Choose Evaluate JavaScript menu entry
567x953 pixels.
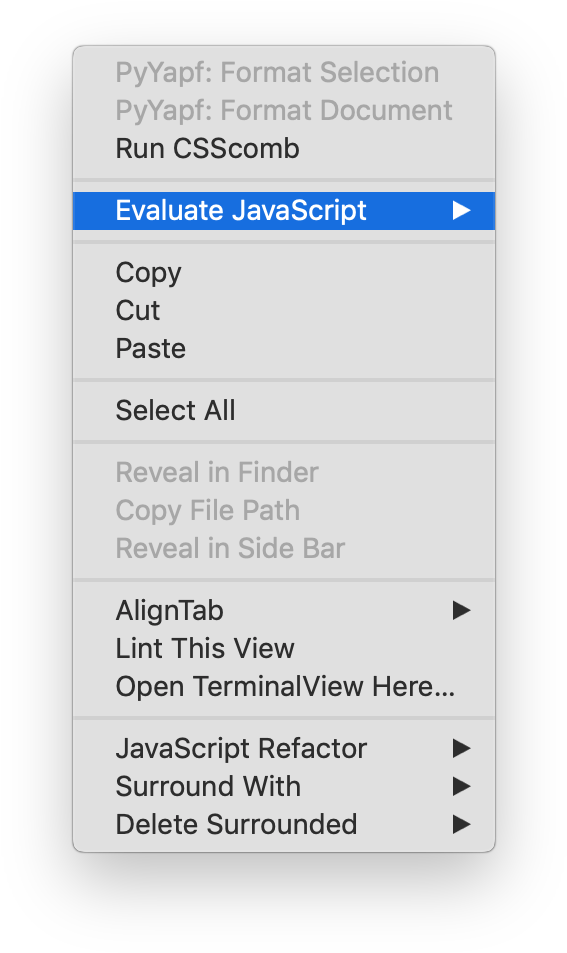(x=284, y=211)
